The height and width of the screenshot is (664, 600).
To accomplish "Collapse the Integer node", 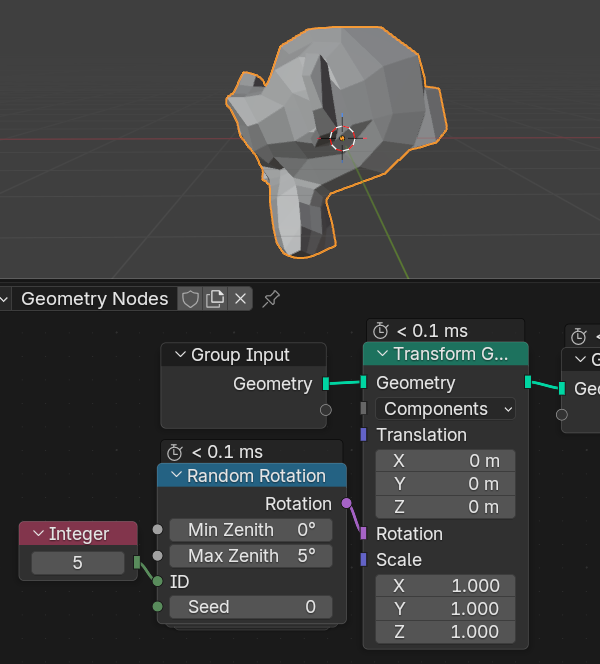I will point(38,534).
